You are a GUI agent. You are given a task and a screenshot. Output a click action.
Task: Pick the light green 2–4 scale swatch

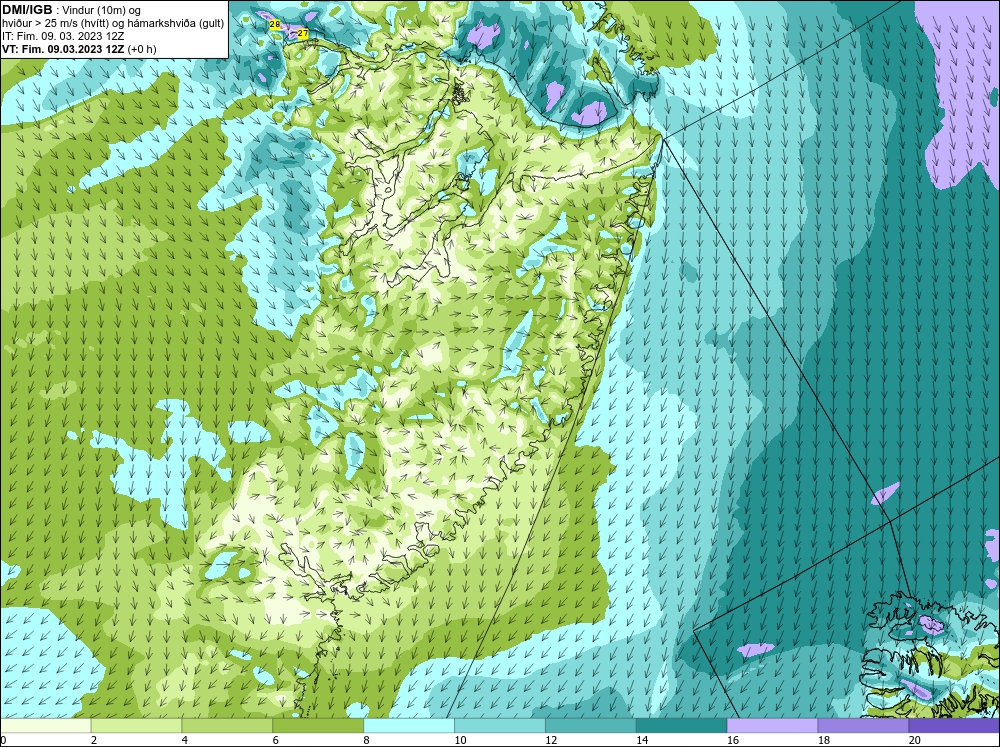(x=136, y=726)
